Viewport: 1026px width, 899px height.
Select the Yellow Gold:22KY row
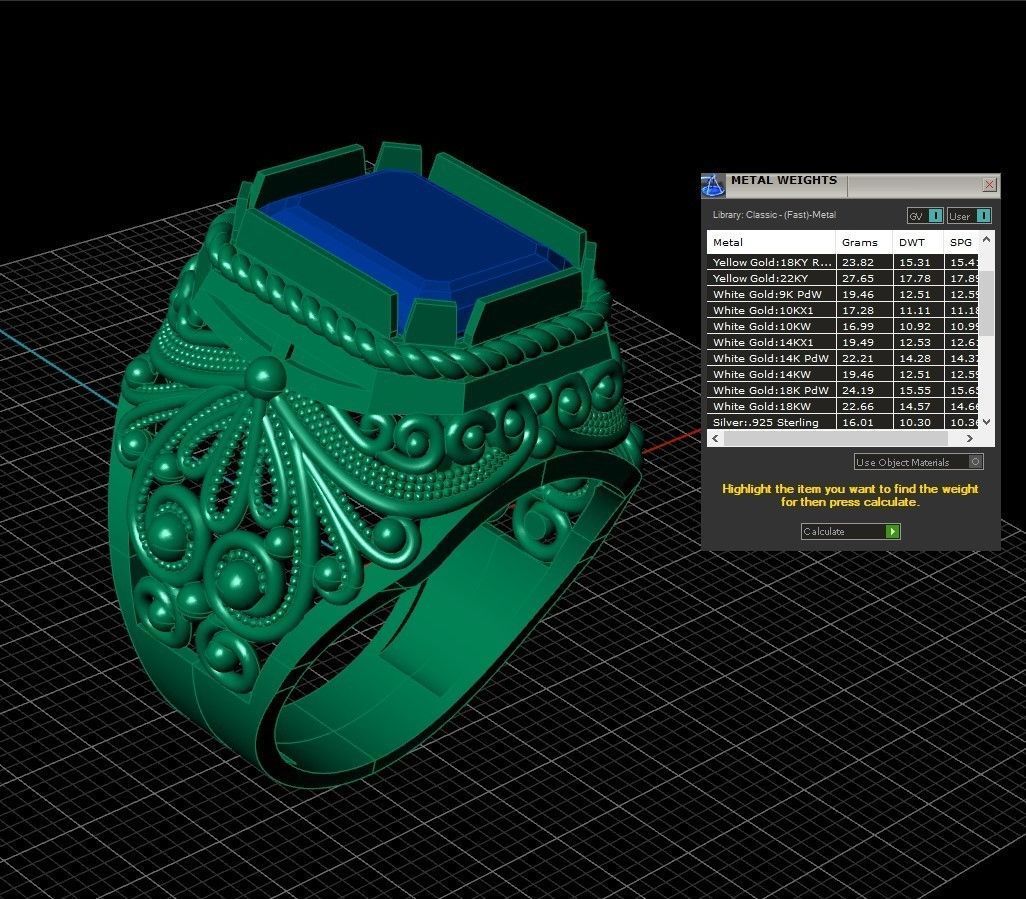(x=843, y=278)
